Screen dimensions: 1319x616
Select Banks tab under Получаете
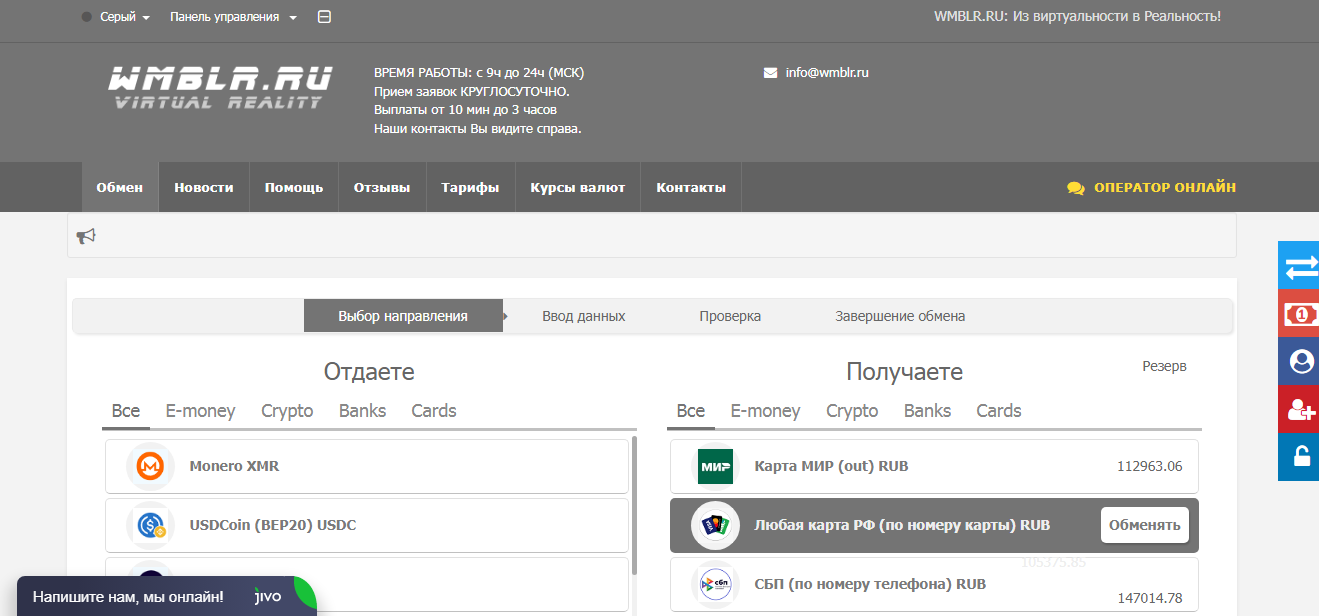click(927, 411)
